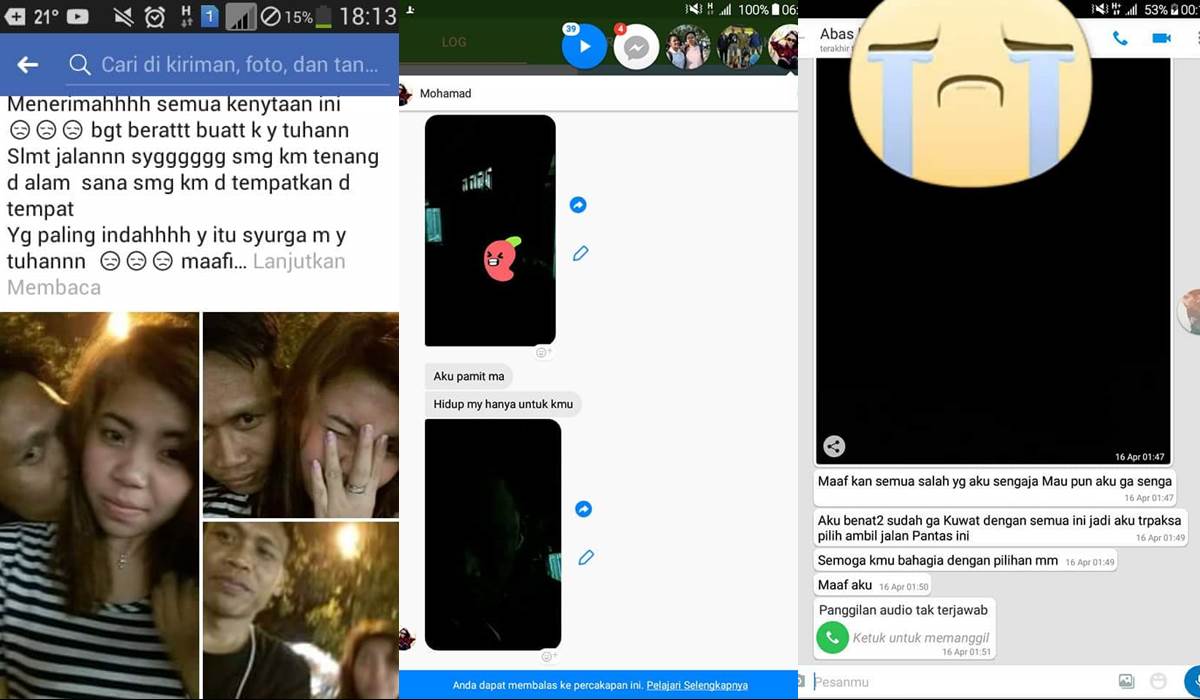The width and height of the screenshot is (1200, 700).
Task: Forward the second dark image message
Action: (583, 509)
